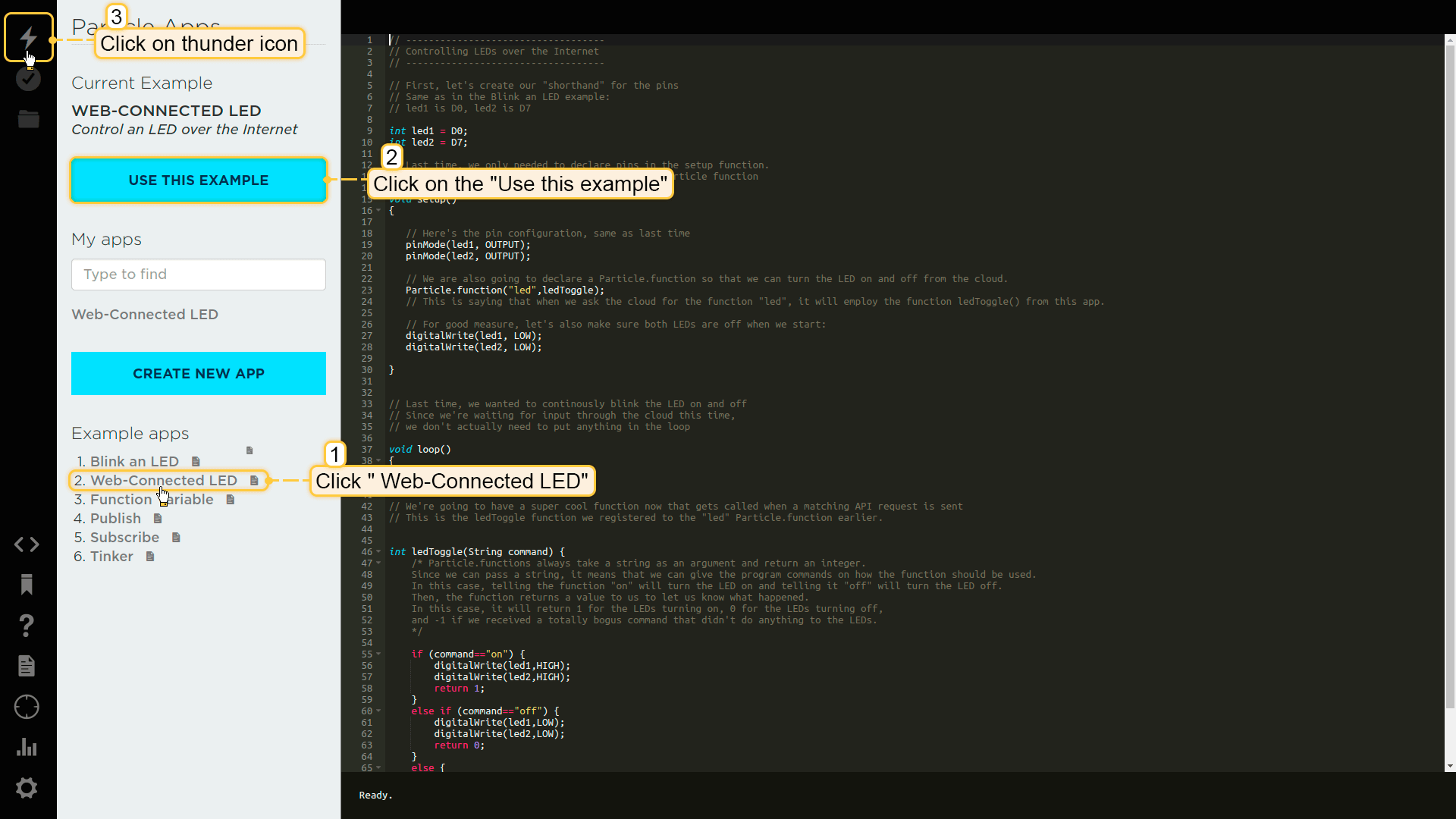Screen dimensions: 1456x819
Task: Open the Settings gear icon
Action: pyautogui.click(x=27, y=788)
